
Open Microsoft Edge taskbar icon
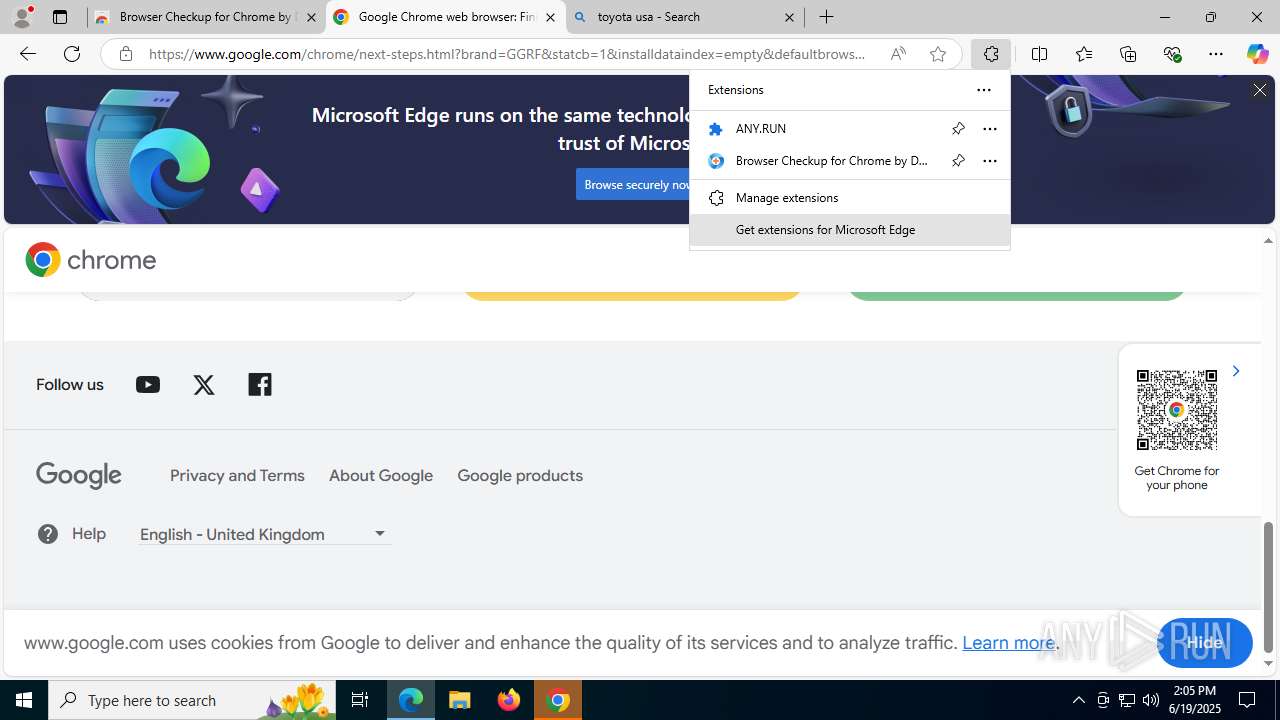411,700
